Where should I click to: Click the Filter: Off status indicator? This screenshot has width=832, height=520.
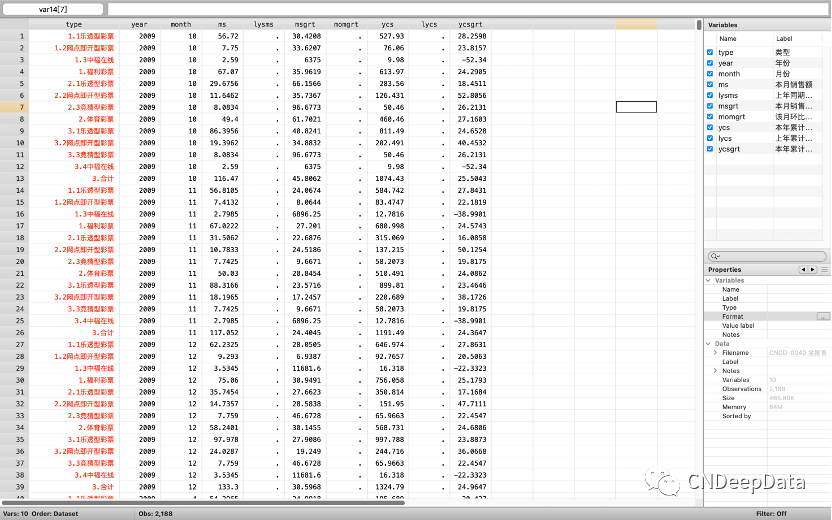771,514
